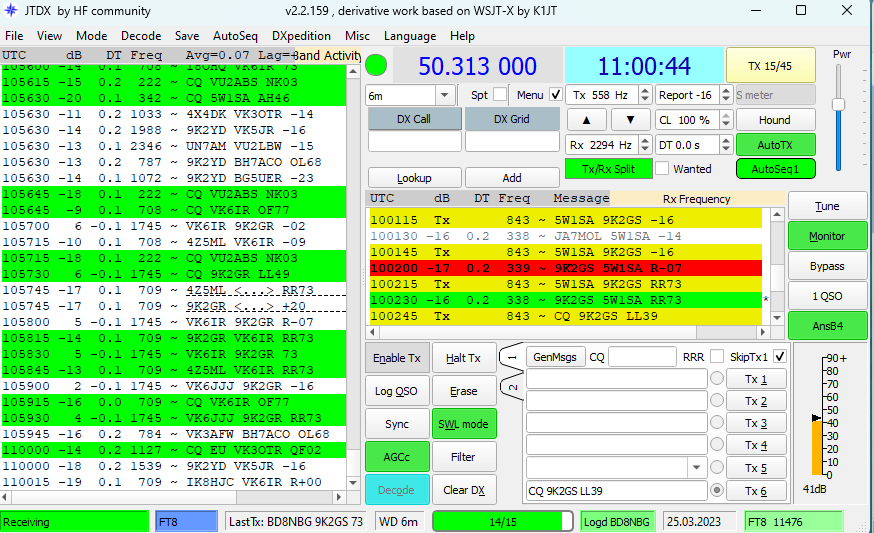Toggle the Monitor button
This screenshot has width=874, height=533.
tap(827, 236)
